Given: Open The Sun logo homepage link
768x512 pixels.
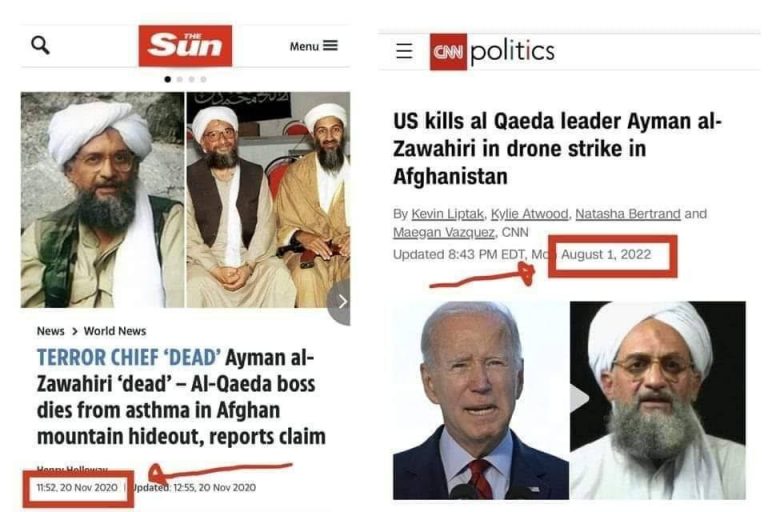Looking at the screenshot, I should click(x=185, y=46).
